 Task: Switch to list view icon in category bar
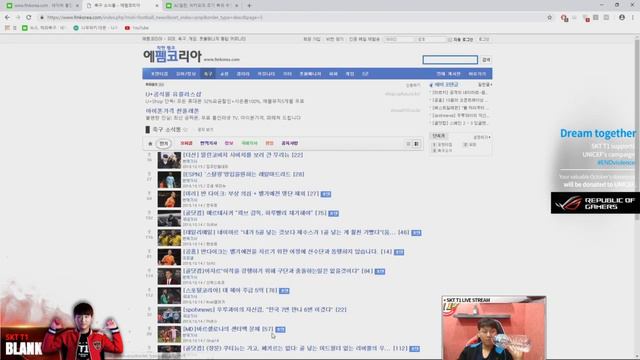pyautogui.click(x=408, y=144)
